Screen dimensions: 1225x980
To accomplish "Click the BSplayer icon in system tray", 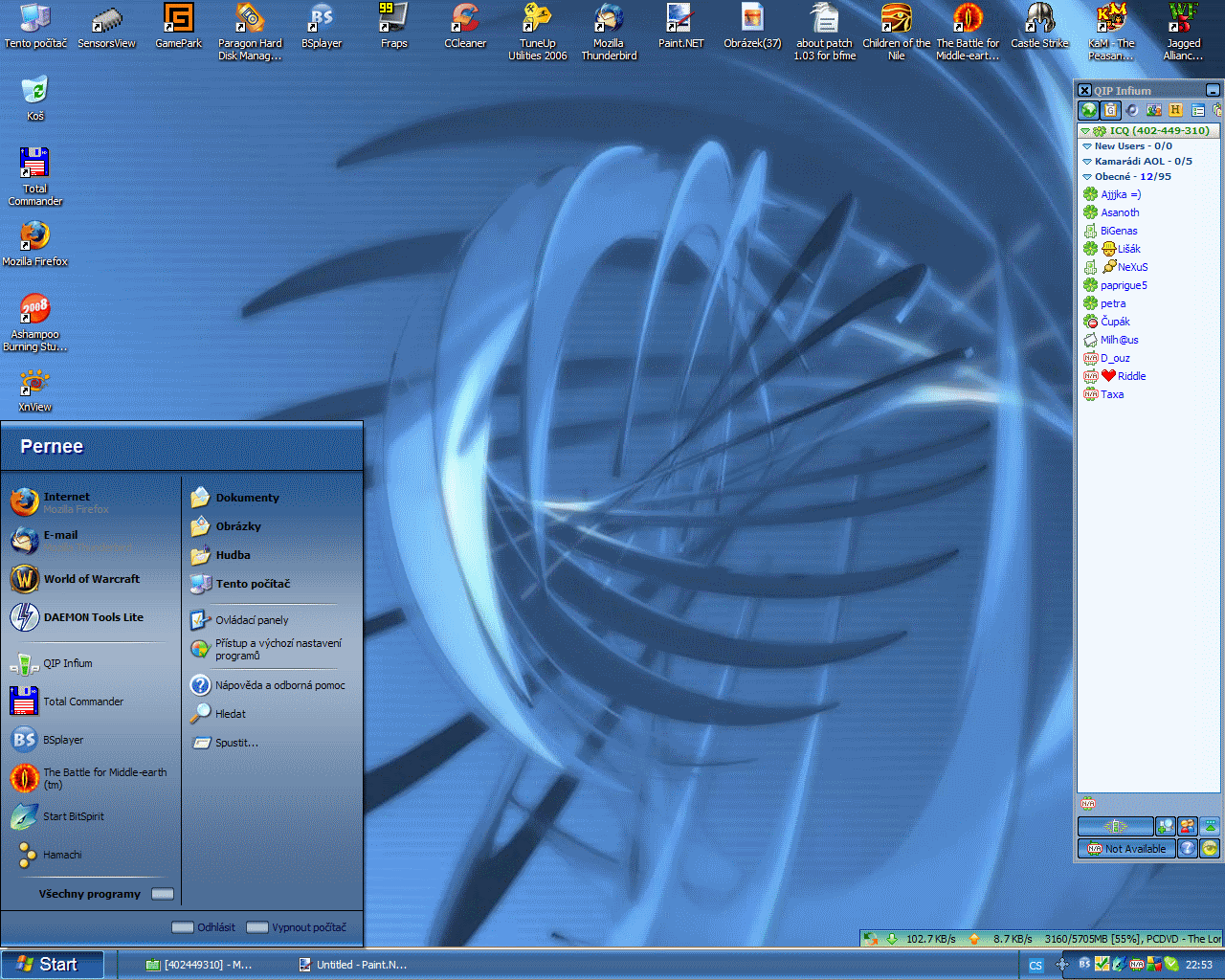I will [1084, 964].
